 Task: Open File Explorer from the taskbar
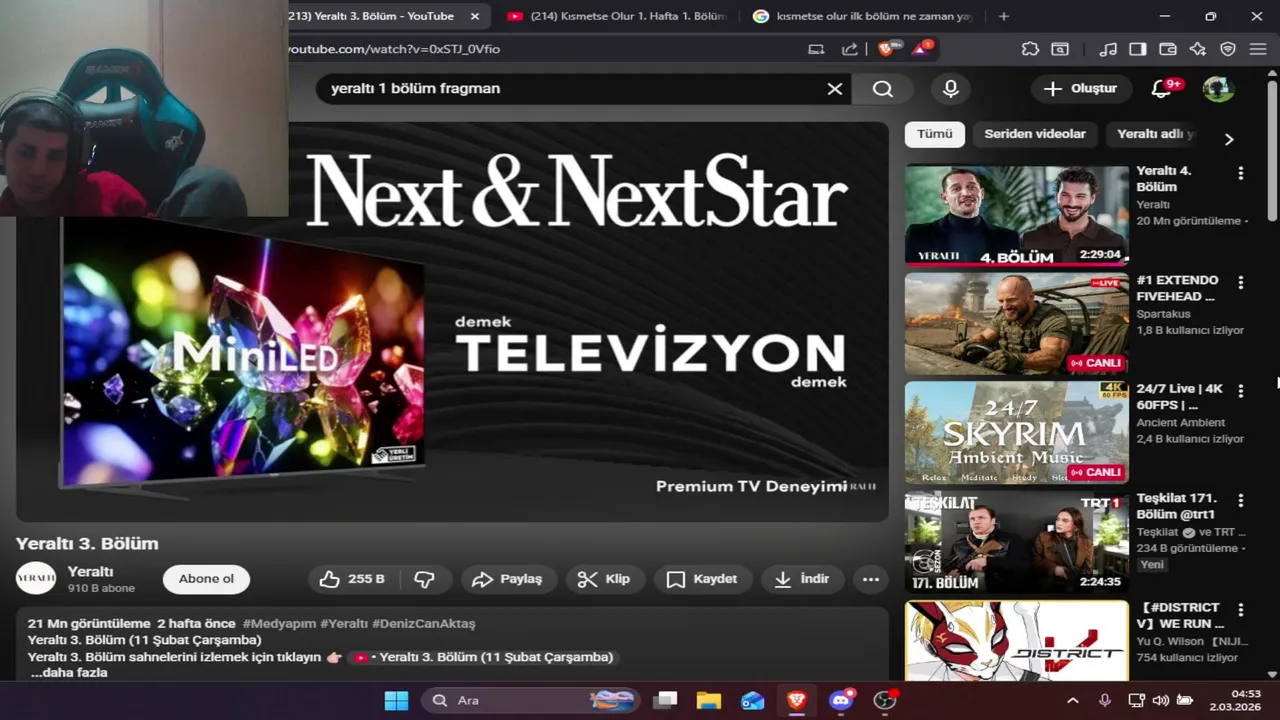(x=709, y=700)
